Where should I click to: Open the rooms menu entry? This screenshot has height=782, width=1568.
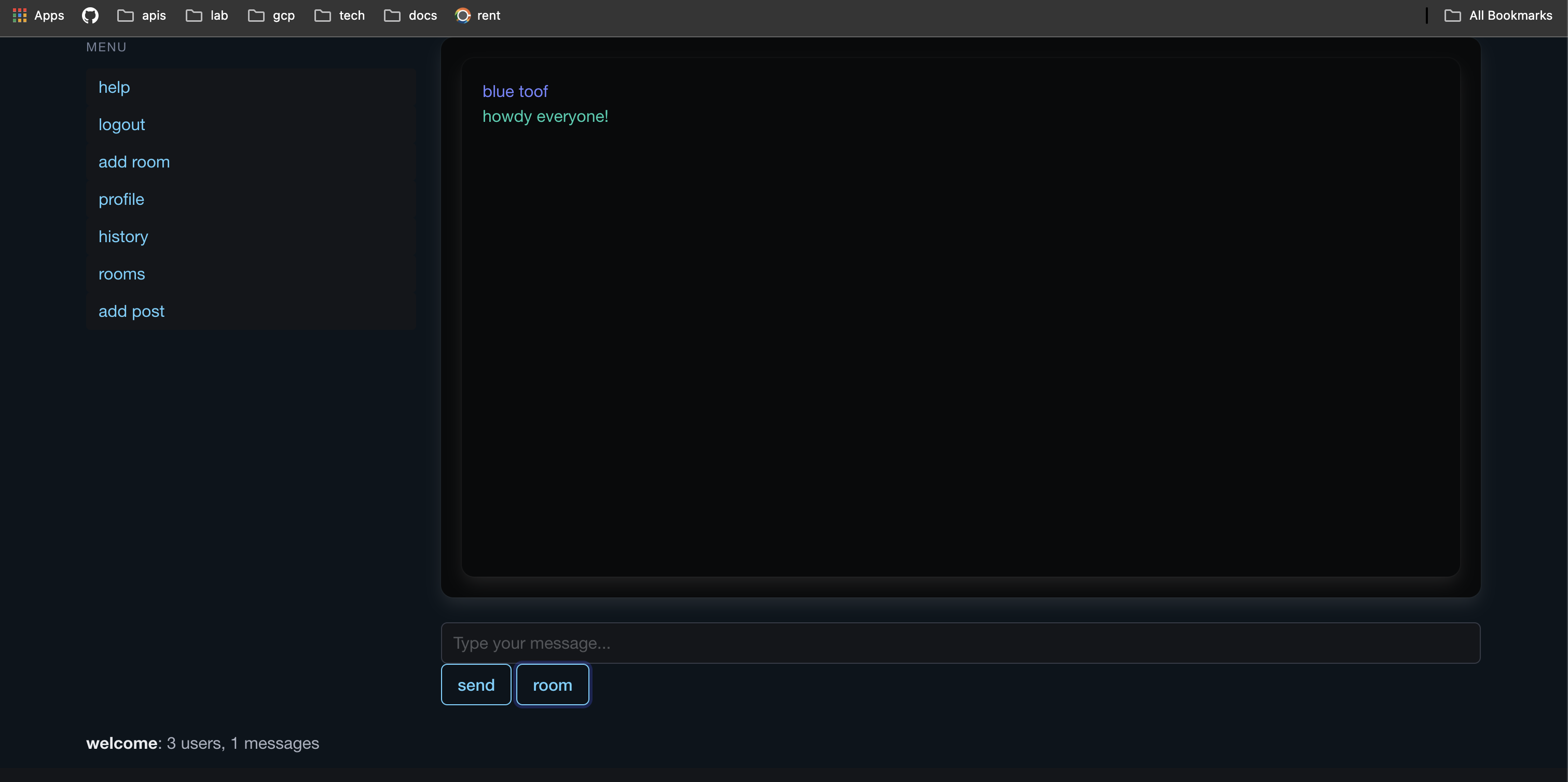pos(251,274)
